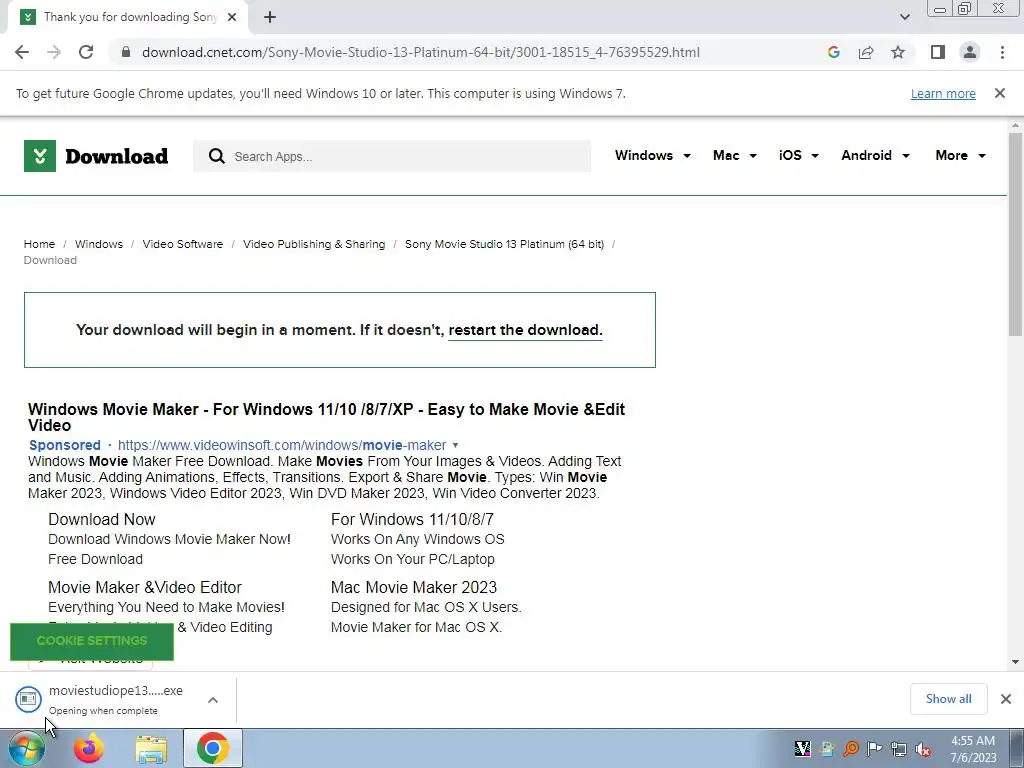Click the videowinsoft.com ad URL
This screenshot has width=1024, height=768.
pos(281,445)
